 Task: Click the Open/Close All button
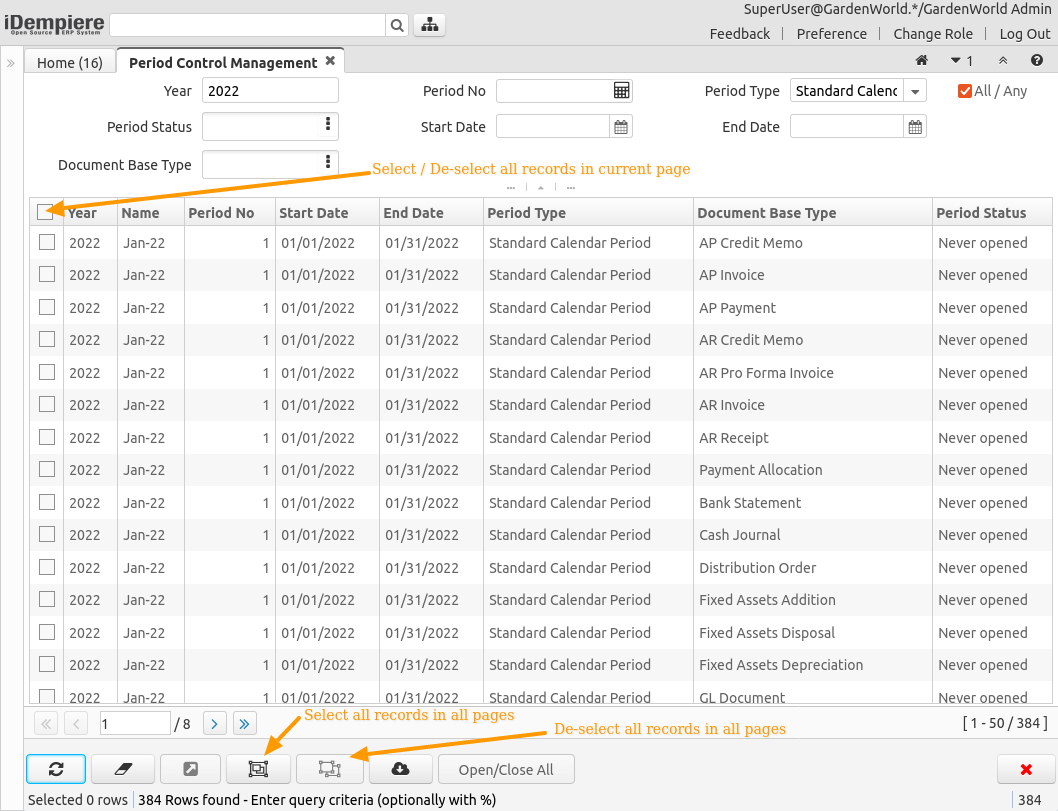pyautogui.click(x=506, y=769)
